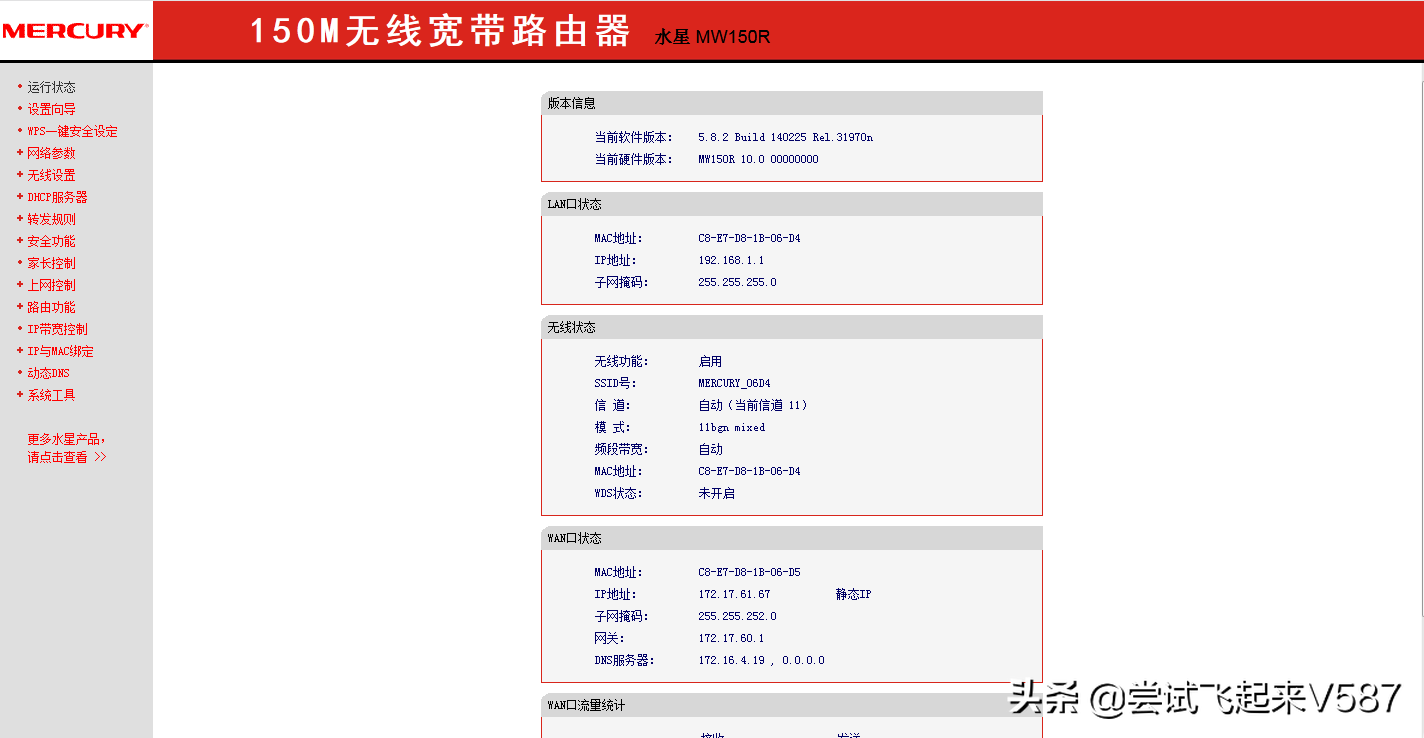Expand the IP与MAC绑定 menu
Image resolution: width=1424 pixels, height=738 pixels.
point(60,351)
